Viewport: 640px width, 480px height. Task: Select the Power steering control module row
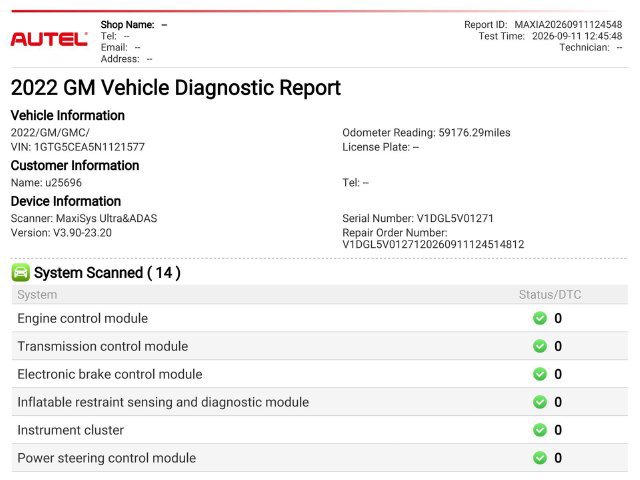(x=320, y=458)
